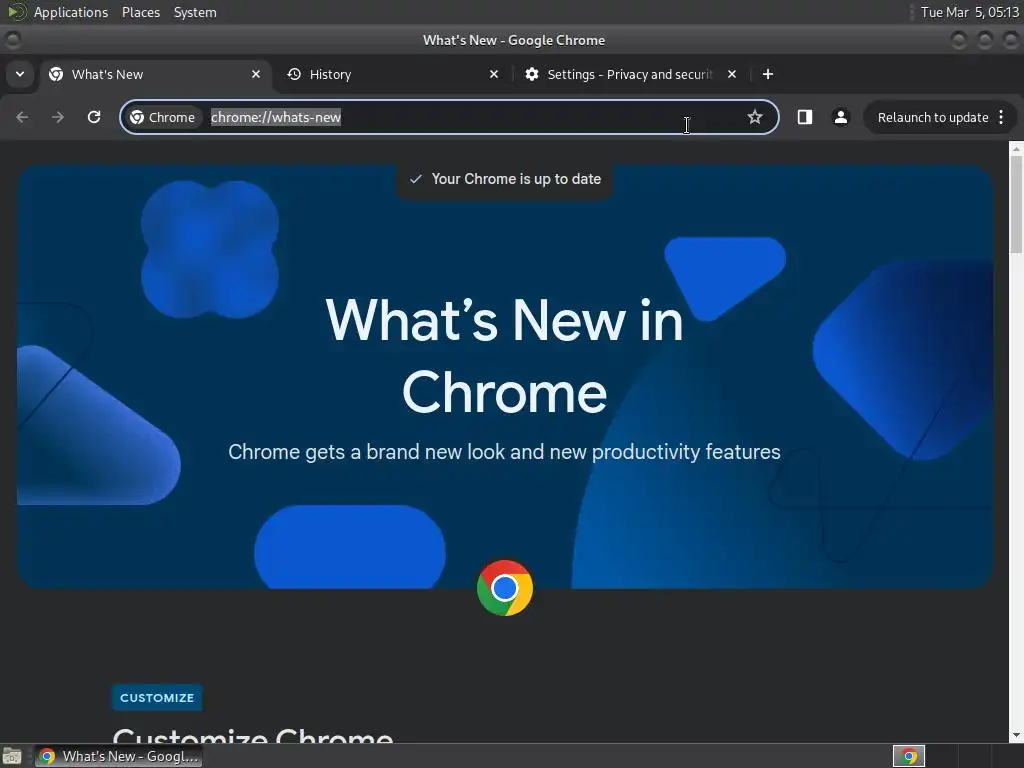The width and height of the screenshot is (1024, 768).
Task: Click the Applications menu logo icon
Action: pyautogui.click(x=16, y=12)
